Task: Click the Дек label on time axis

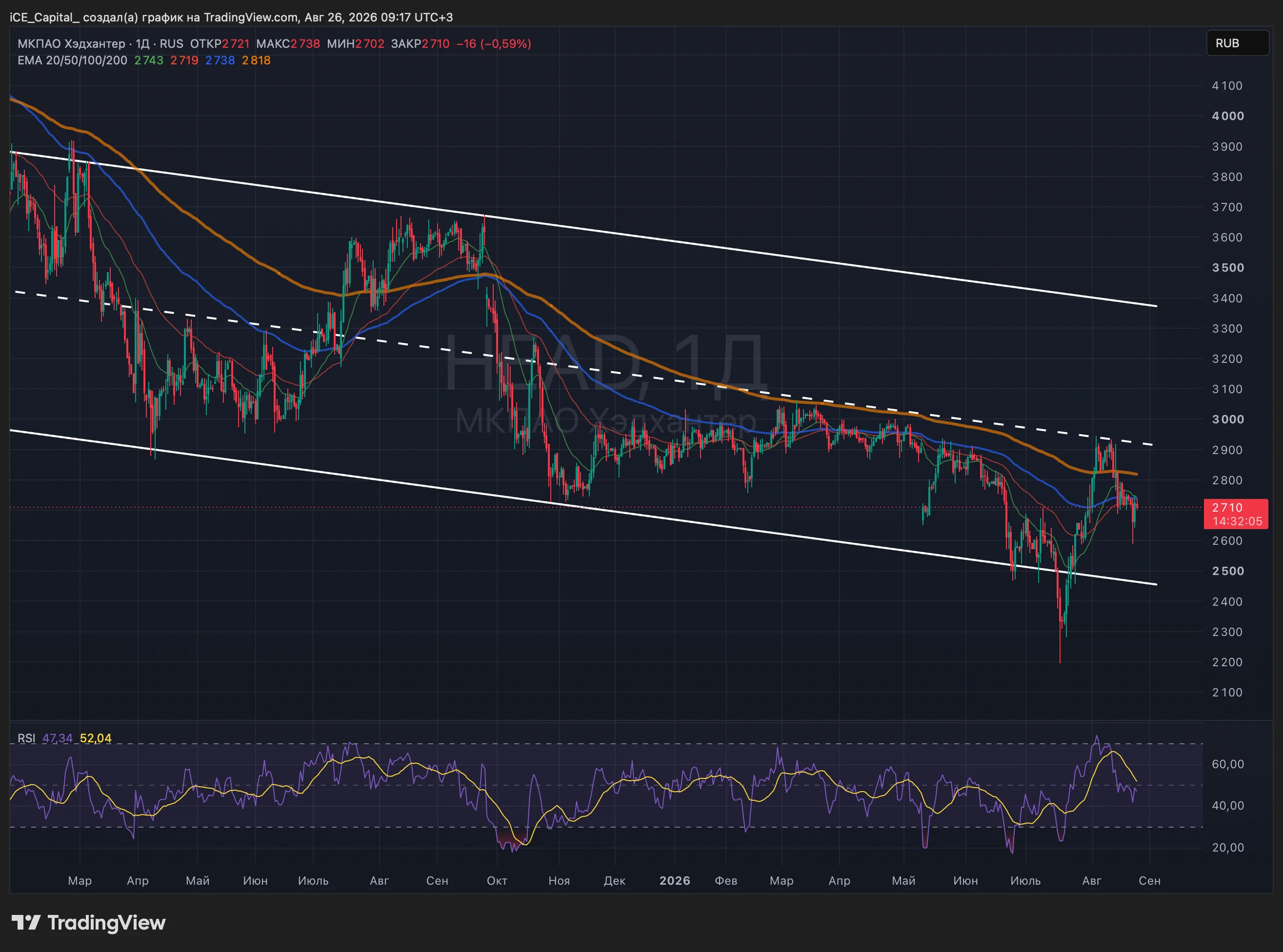Action: tap(614, 880)
